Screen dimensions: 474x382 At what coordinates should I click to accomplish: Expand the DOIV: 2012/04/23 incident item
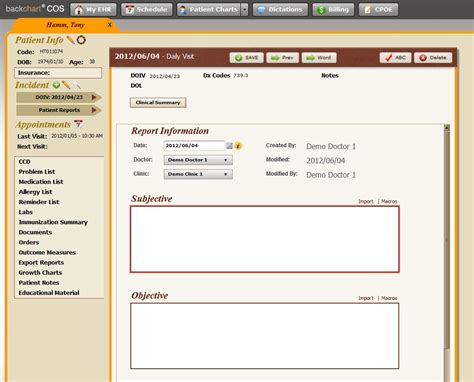(59, 97)
